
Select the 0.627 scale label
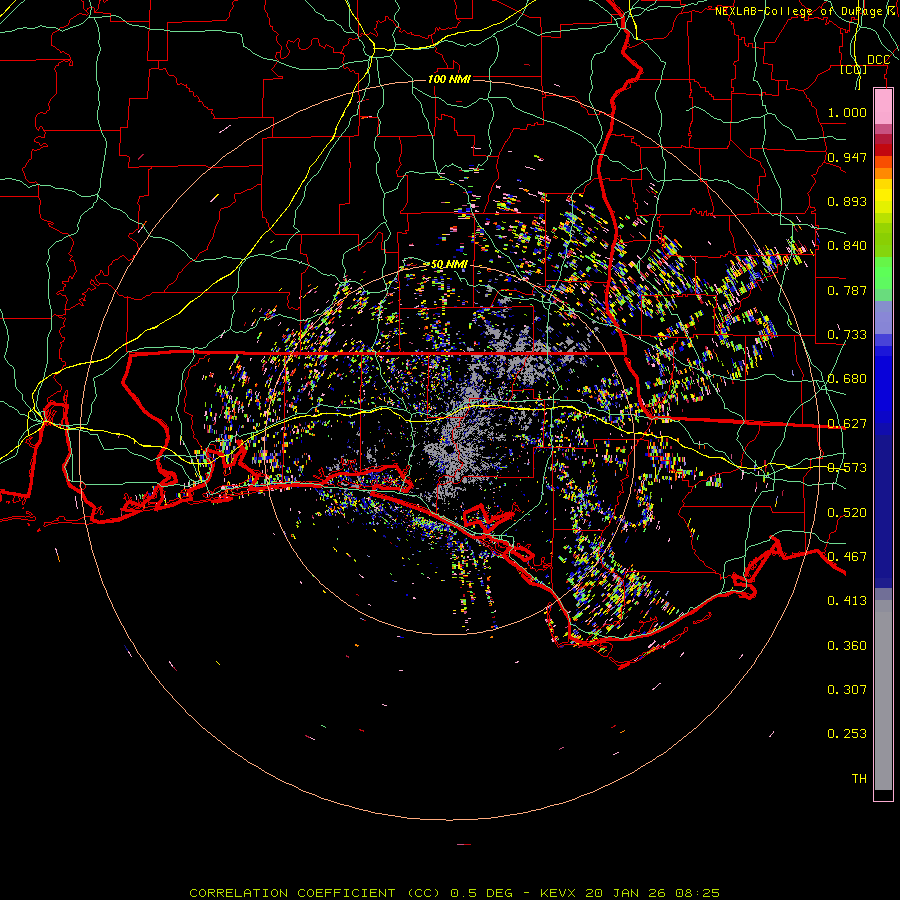[847, 424]
